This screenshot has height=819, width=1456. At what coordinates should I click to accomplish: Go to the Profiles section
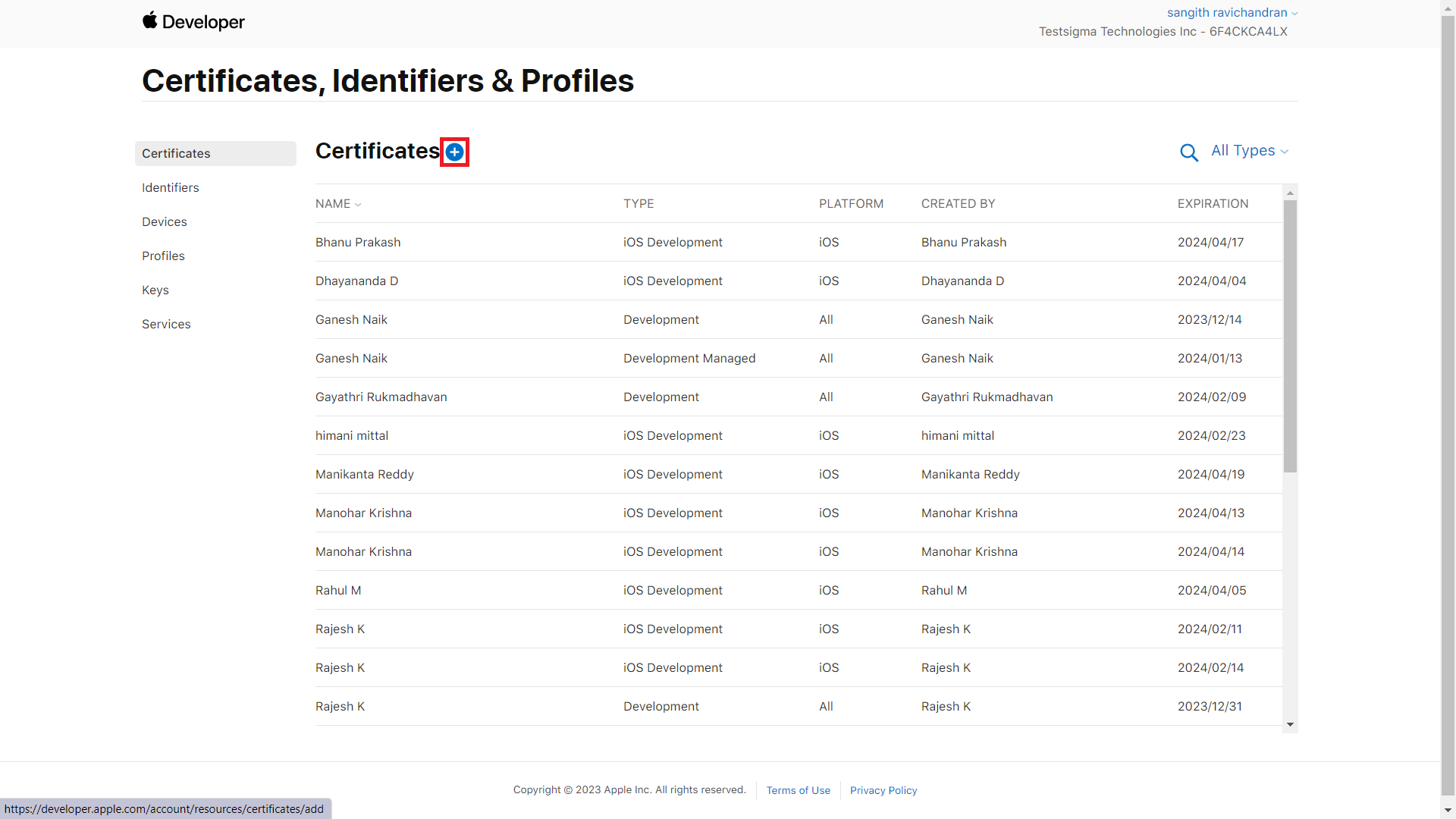click(163, 256)
